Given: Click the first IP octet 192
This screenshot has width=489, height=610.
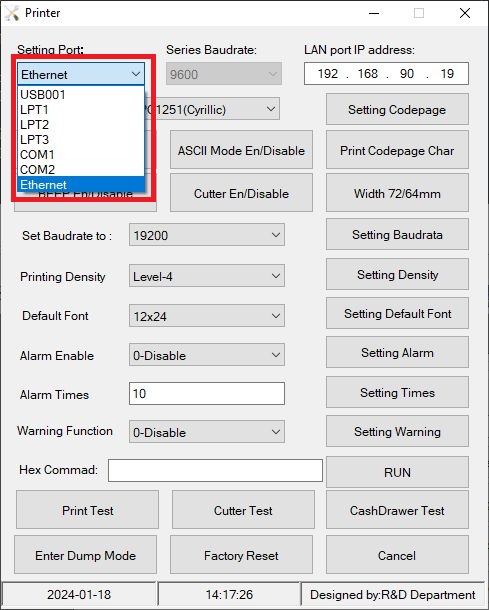Looking at the screenshot, I should coord(328,74).
